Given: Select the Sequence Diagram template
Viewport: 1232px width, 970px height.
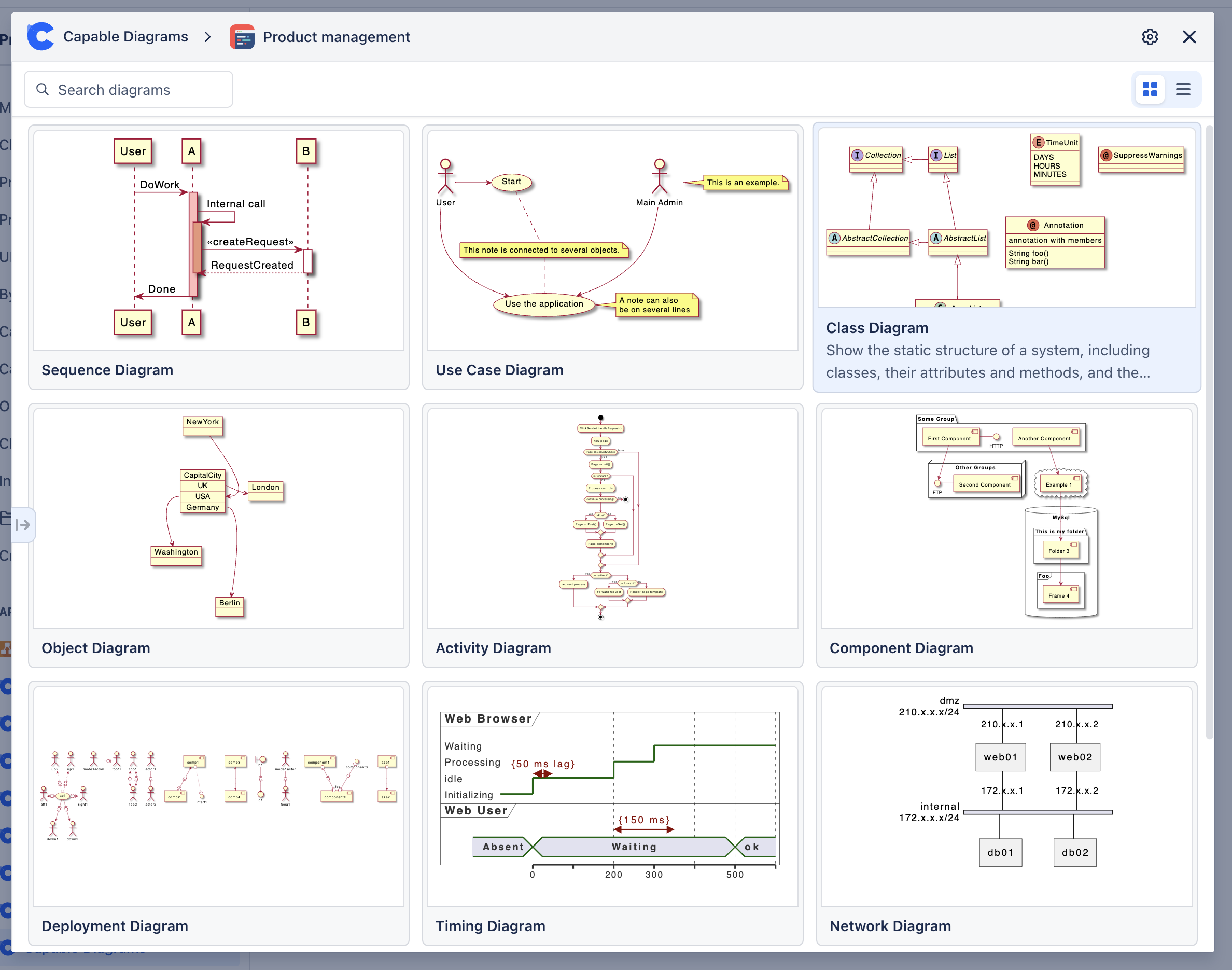Looking at the screenshot, I should [x=219, y=257].
